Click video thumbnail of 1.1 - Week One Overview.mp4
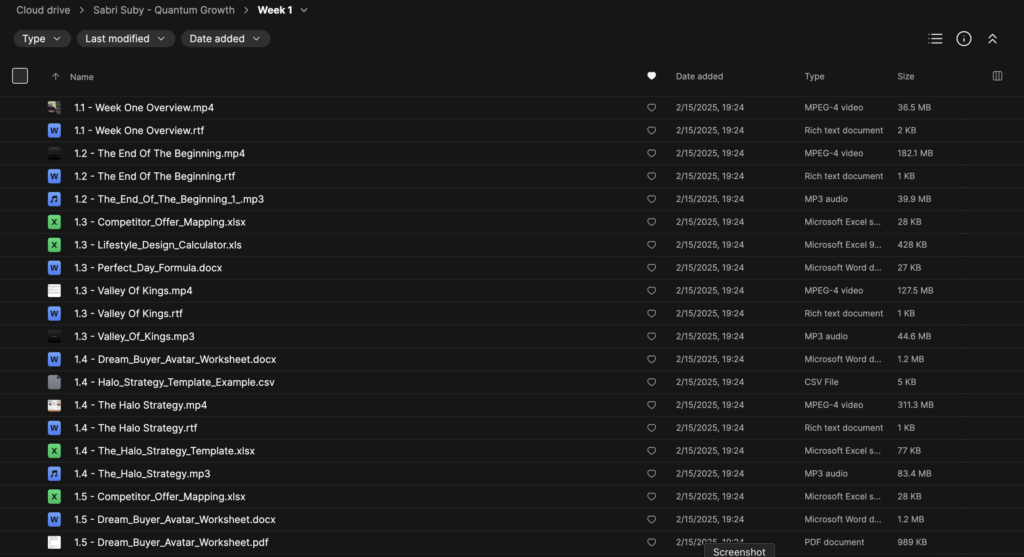This screenshot has height=557, width=1024. coord(54,107)
